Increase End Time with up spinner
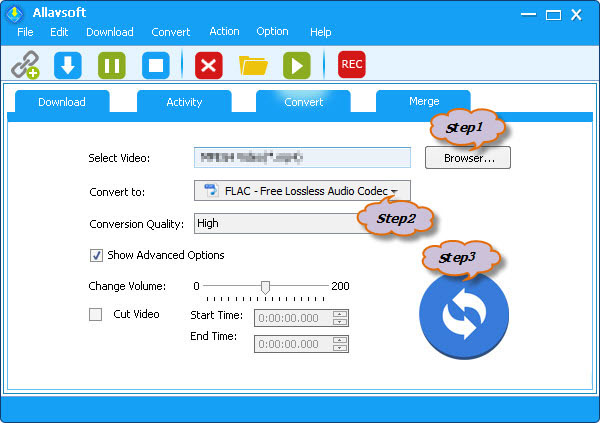600x423 pixels. click(340, 340)
